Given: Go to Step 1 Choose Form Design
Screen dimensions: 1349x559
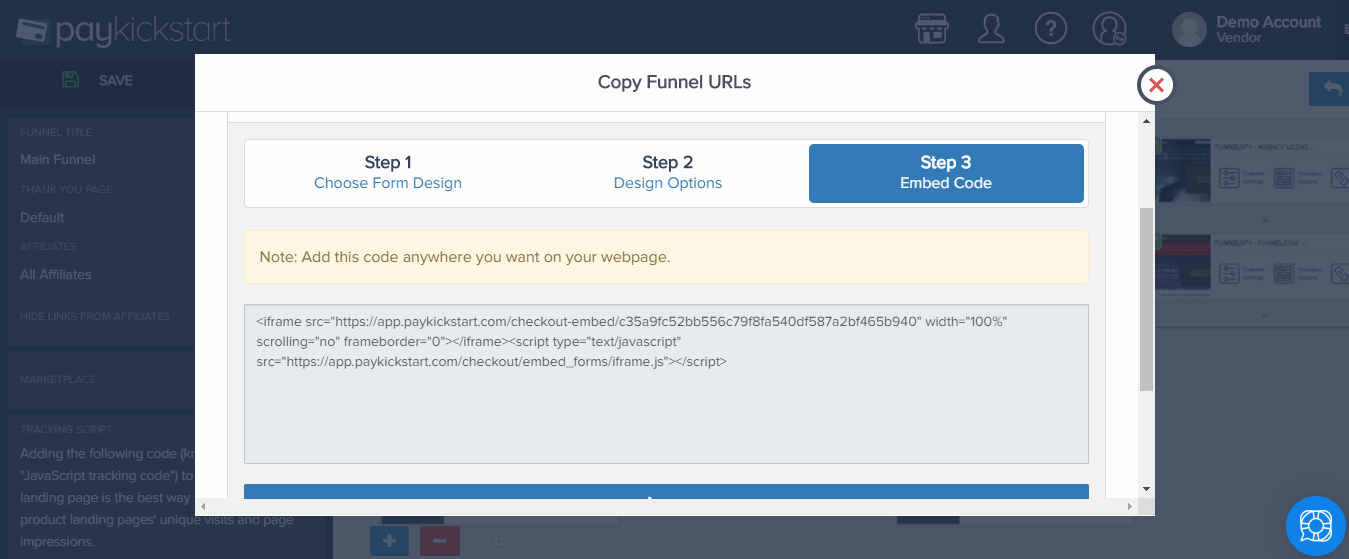Looking at the screenshot, I should pyautogui.click(x=388, y=172).
